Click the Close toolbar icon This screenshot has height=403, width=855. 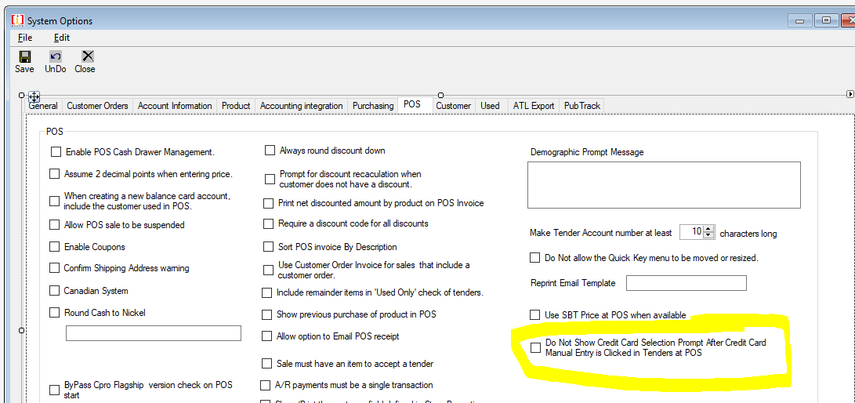pyautogui.click(x=87, y=57)
